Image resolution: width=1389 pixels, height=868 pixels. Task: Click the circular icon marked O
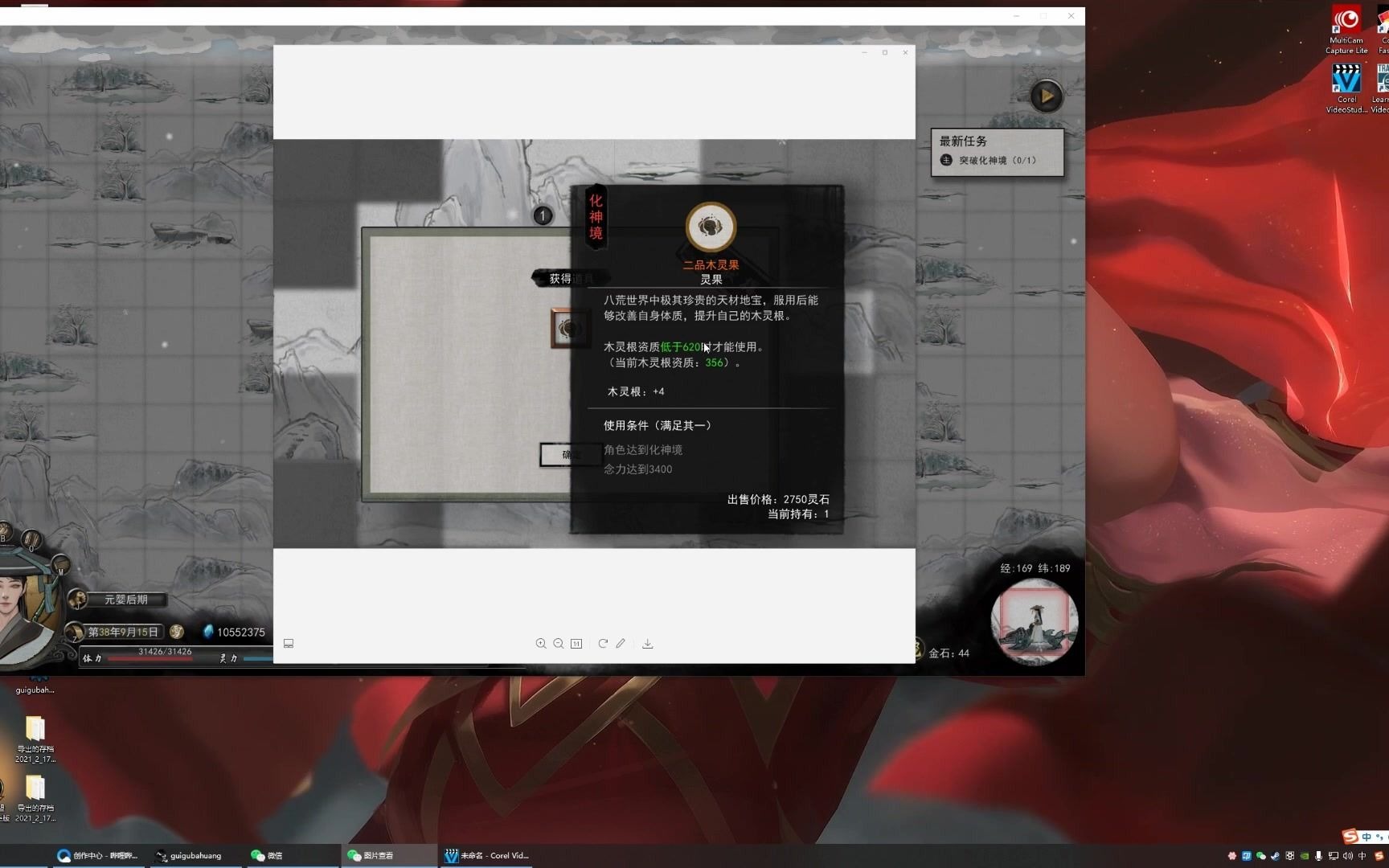(x=31, y=539)
